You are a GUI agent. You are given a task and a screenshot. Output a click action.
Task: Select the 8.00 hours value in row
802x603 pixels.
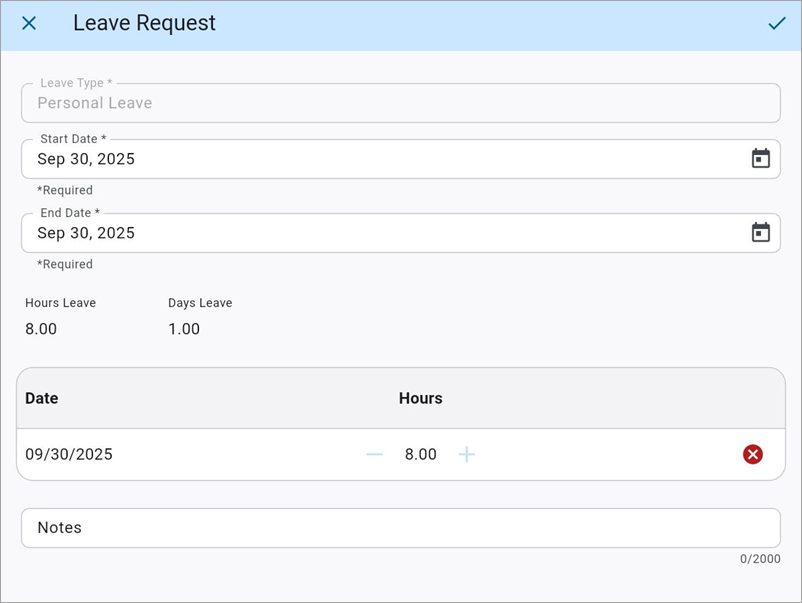(x=420, y=454)
